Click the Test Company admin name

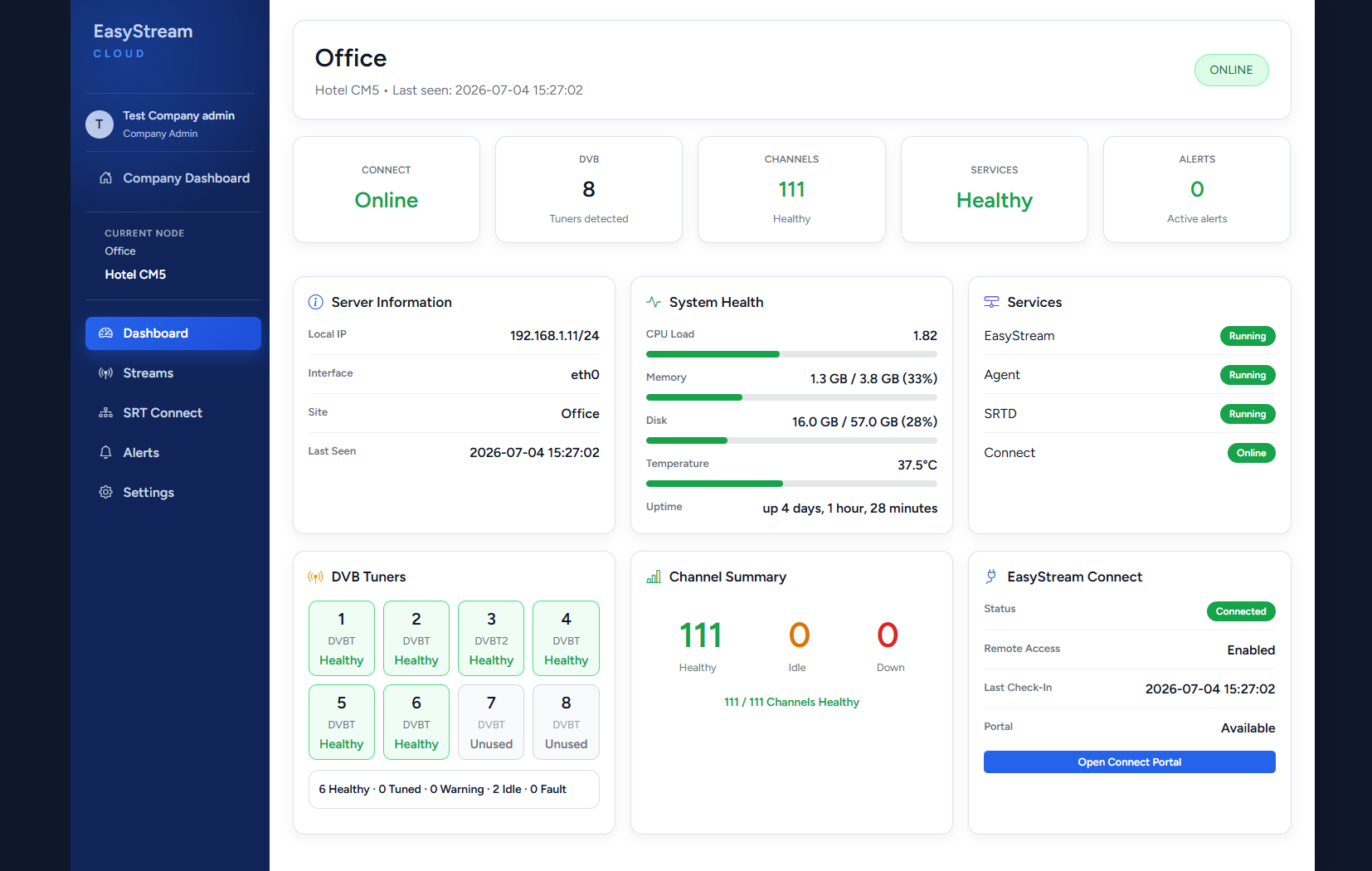[179, 115]
